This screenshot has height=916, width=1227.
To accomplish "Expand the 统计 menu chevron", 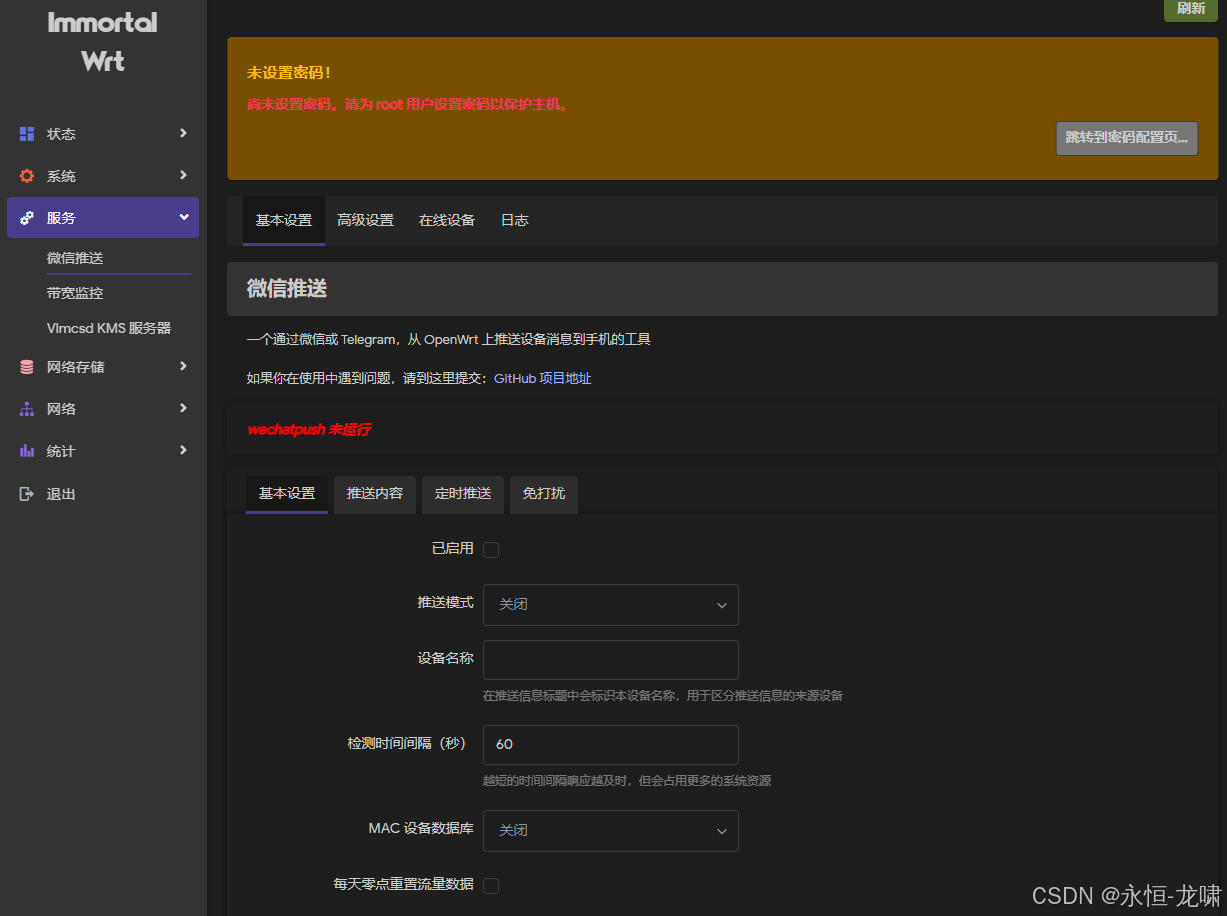I will pyautogui.click(x=183, y=450).
